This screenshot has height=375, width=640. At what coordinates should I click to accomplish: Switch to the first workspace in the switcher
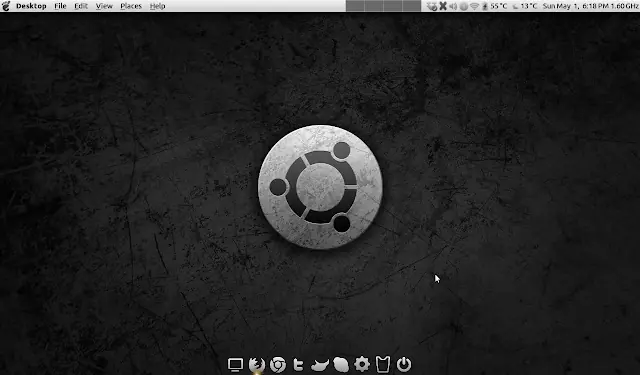click(355, 6)
